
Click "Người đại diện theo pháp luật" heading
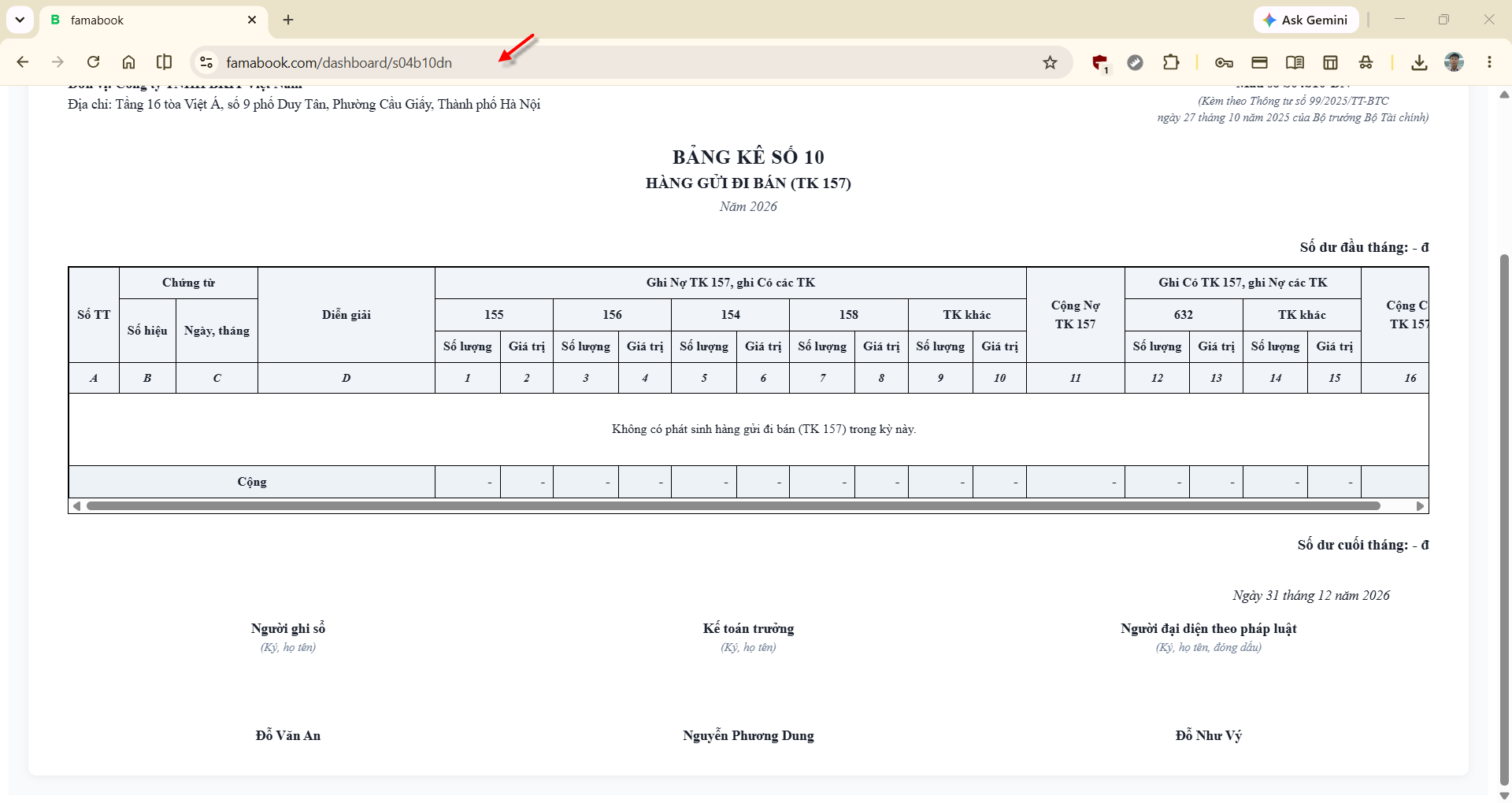pyautogui.click(x=1209, y=628)
